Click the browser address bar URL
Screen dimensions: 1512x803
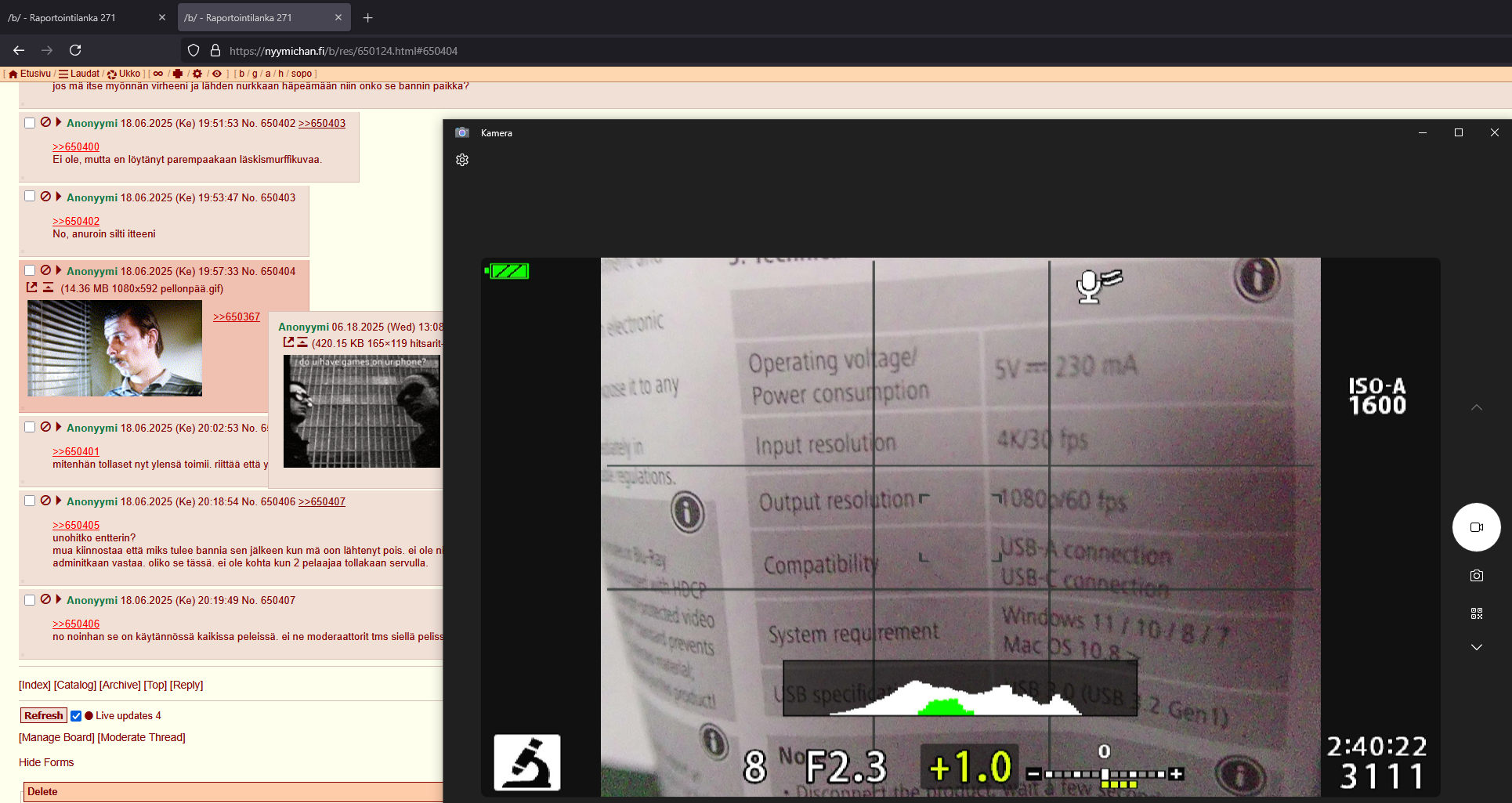coord(343,51)
